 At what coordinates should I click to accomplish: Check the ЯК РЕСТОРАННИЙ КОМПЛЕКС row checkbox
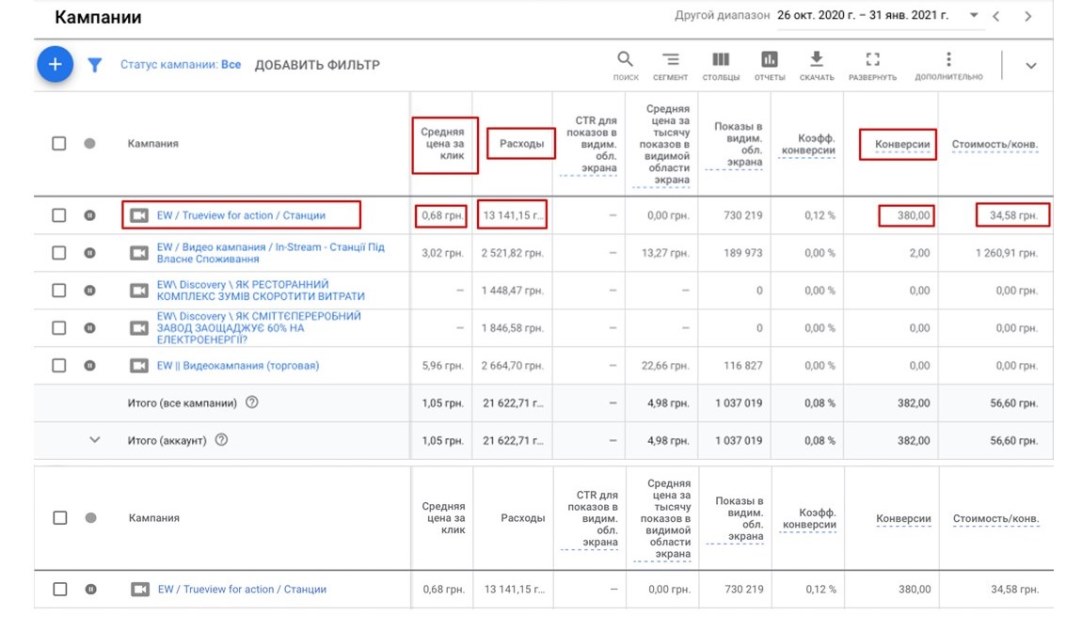click(x=59, y=290)
